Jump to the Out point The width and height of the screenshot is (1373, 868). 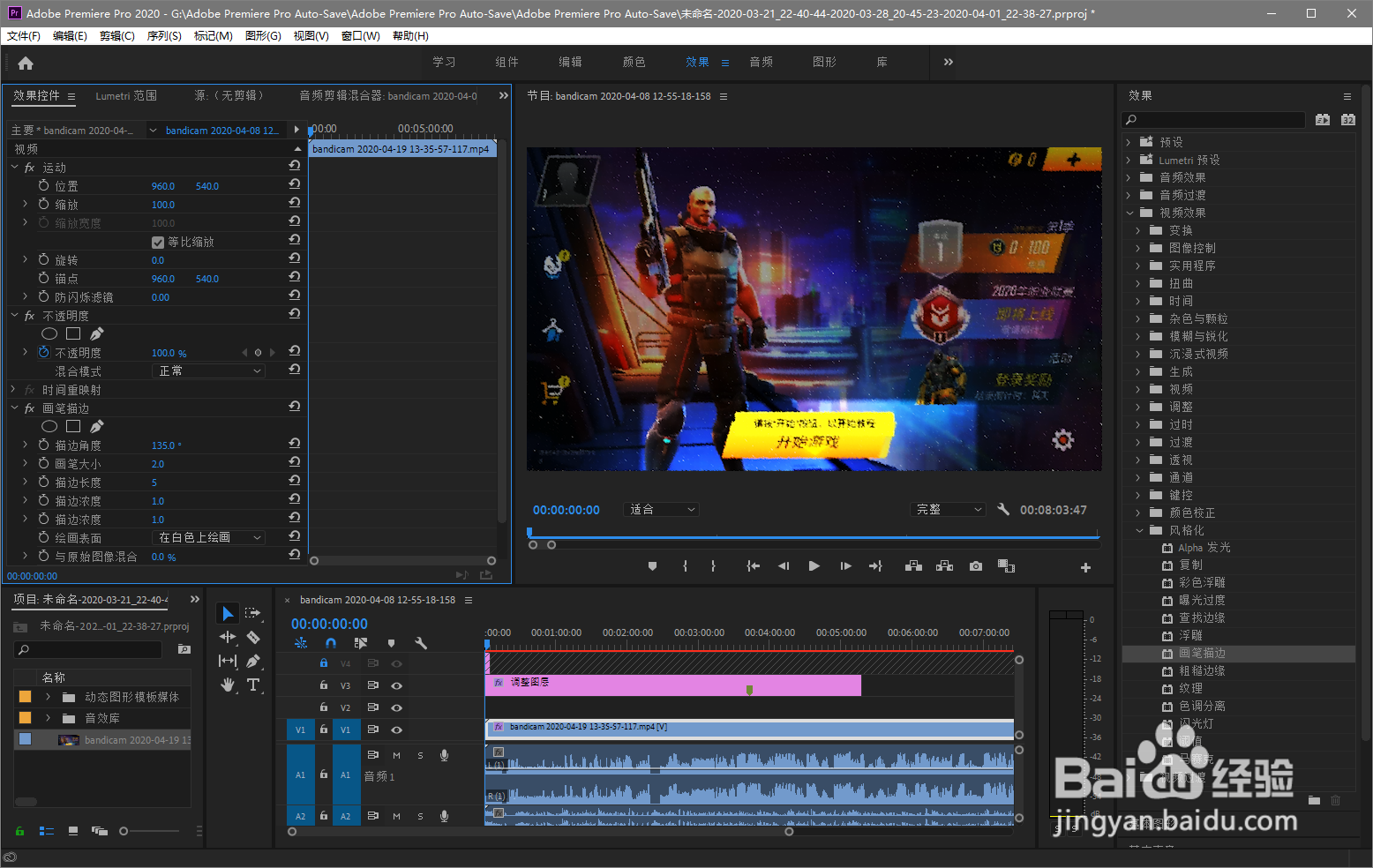pos(875,566)
